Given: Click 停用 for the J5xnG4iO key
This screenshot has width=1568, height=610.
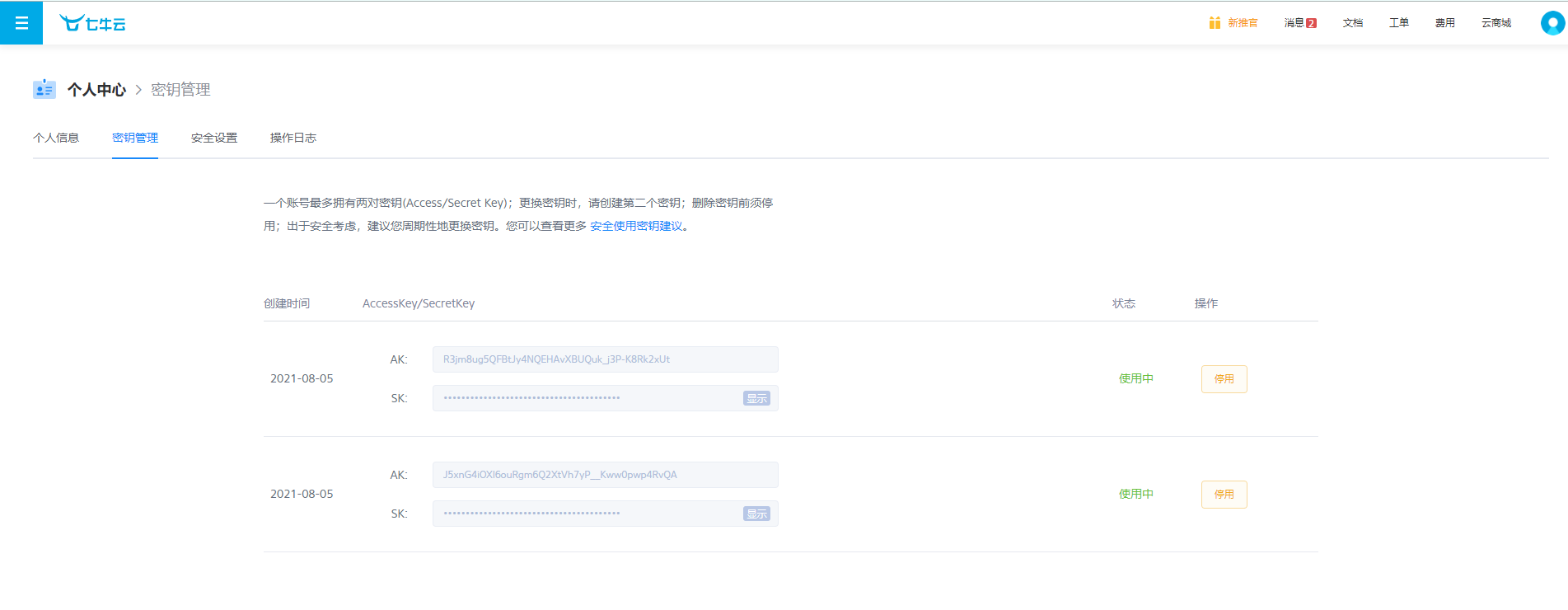Looking at the screenshot, I should [x=1224, y=495].
